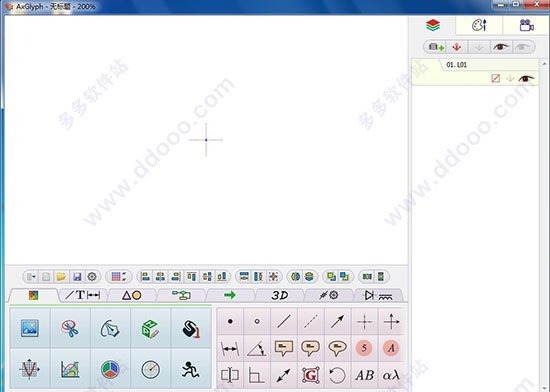Image resolution: width=550 pixels, height=392 pixels.
Task: Select the paint bucket fill tool
Action: [x=191, y=328]
